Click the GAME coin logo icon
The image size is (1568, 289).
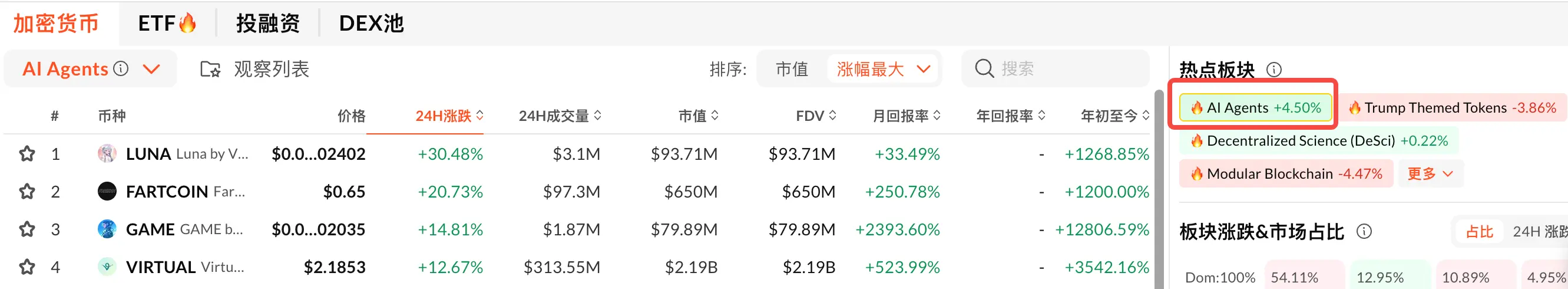click(107, 229)
